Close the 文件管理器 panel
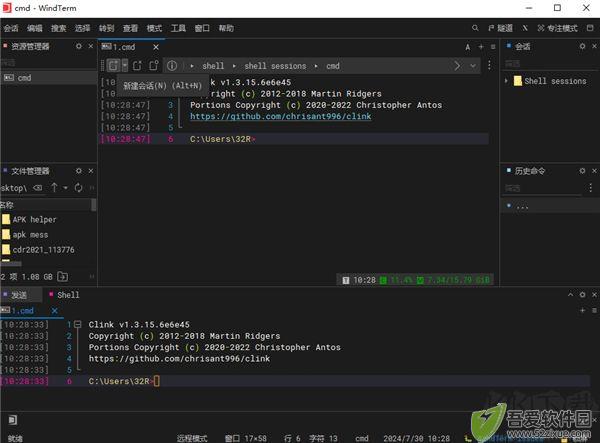Viewport: 600px width, 443px height. [91, 171]
